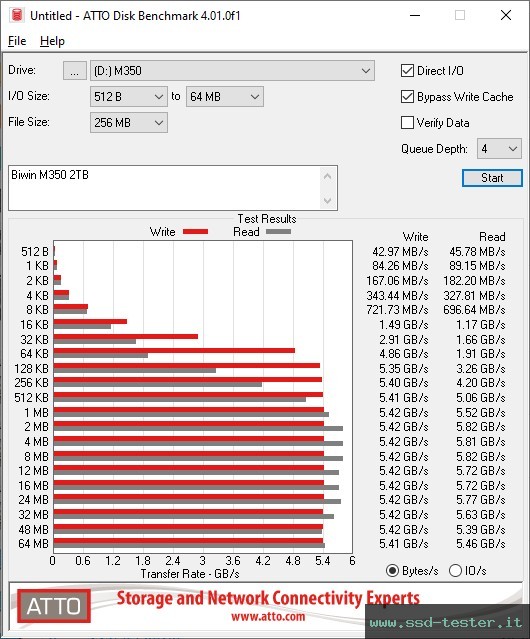Viewport: 530px width, 639px height.
Task: Click the red Write legend swatch
Action: (x=196, y=231)
